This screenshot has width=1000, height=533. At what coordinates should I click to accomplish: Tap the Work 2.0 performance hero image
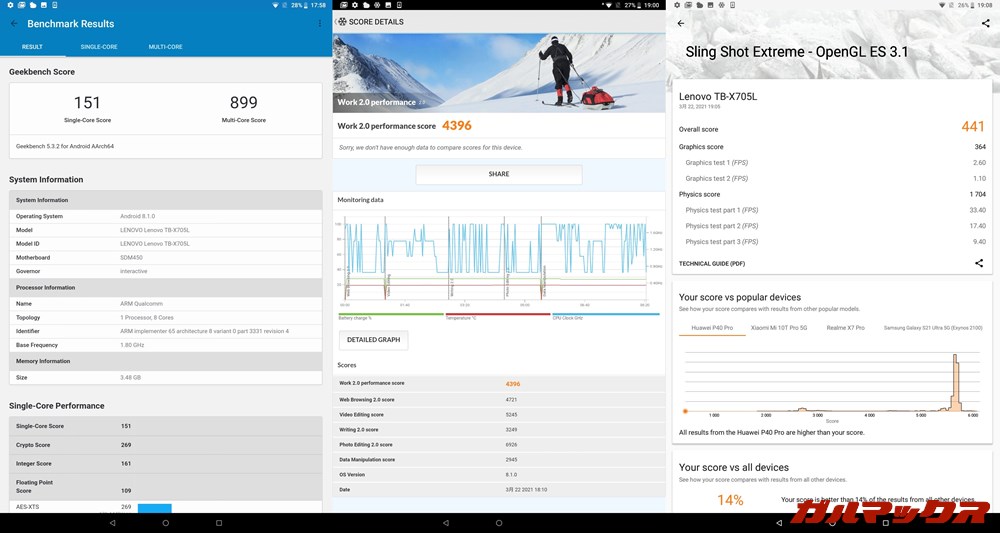[x=499, y=73]
